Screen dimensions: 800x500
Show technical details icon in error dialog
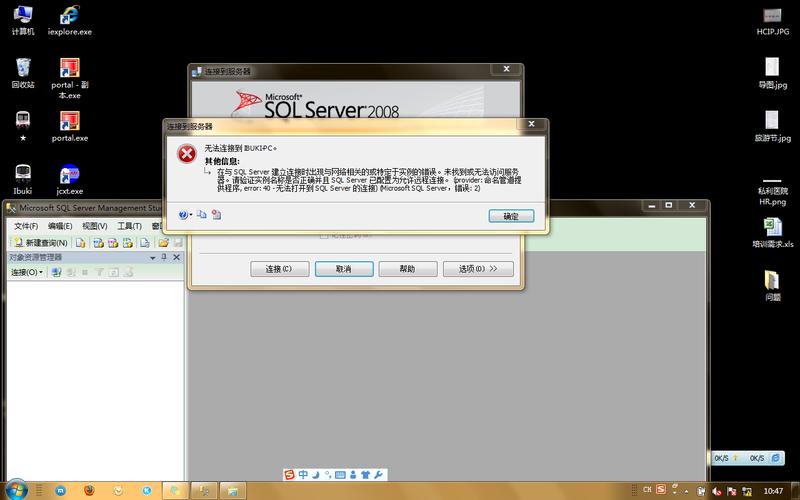coord(217,215)
